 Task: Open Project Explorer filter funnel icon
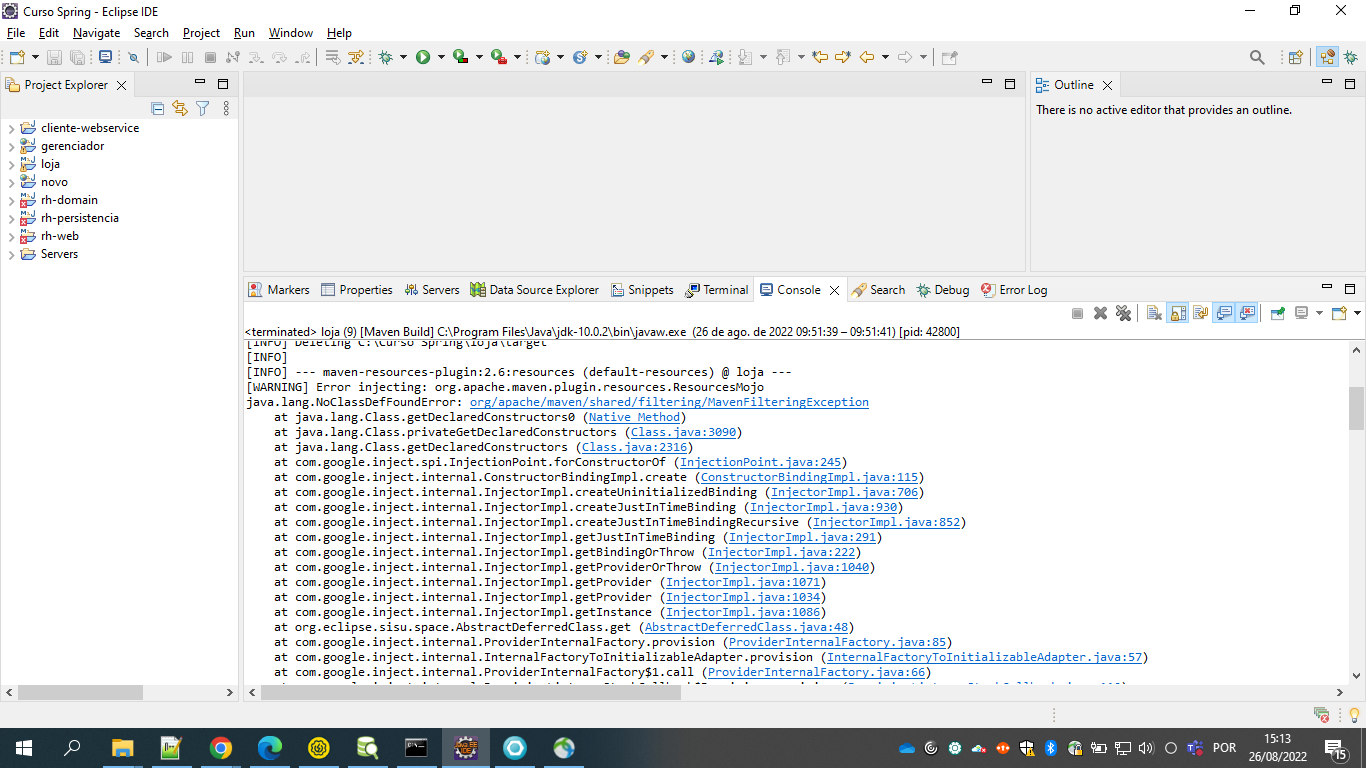[x=203, y=108]
